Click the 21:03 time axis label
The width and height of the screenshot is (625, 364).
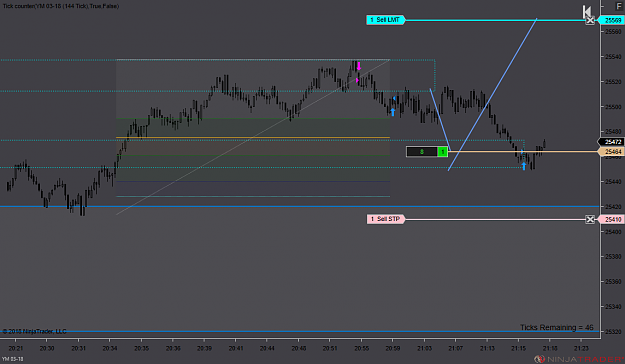[424, 348]
